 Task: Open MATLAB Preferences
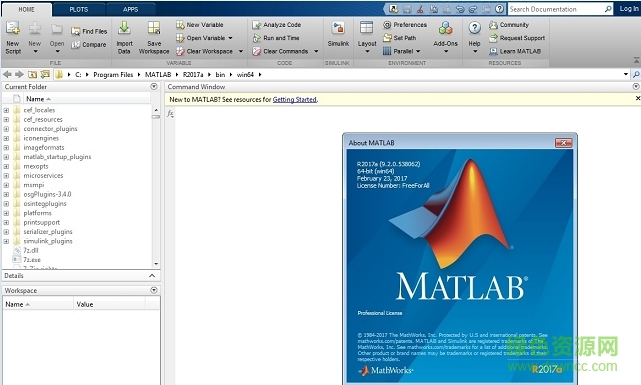click(x=405, y=25)
